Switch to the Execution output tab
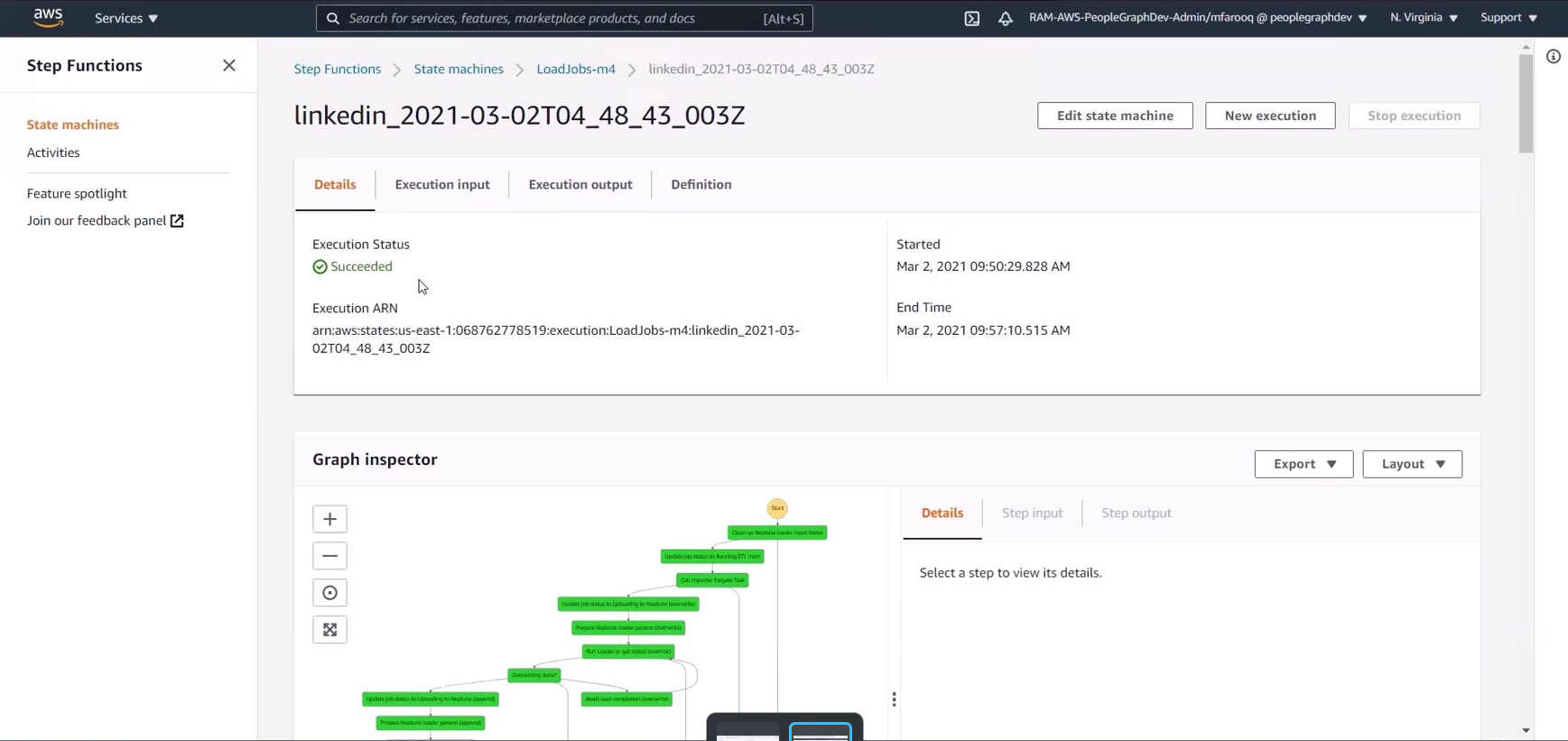 tap(580, 185)
